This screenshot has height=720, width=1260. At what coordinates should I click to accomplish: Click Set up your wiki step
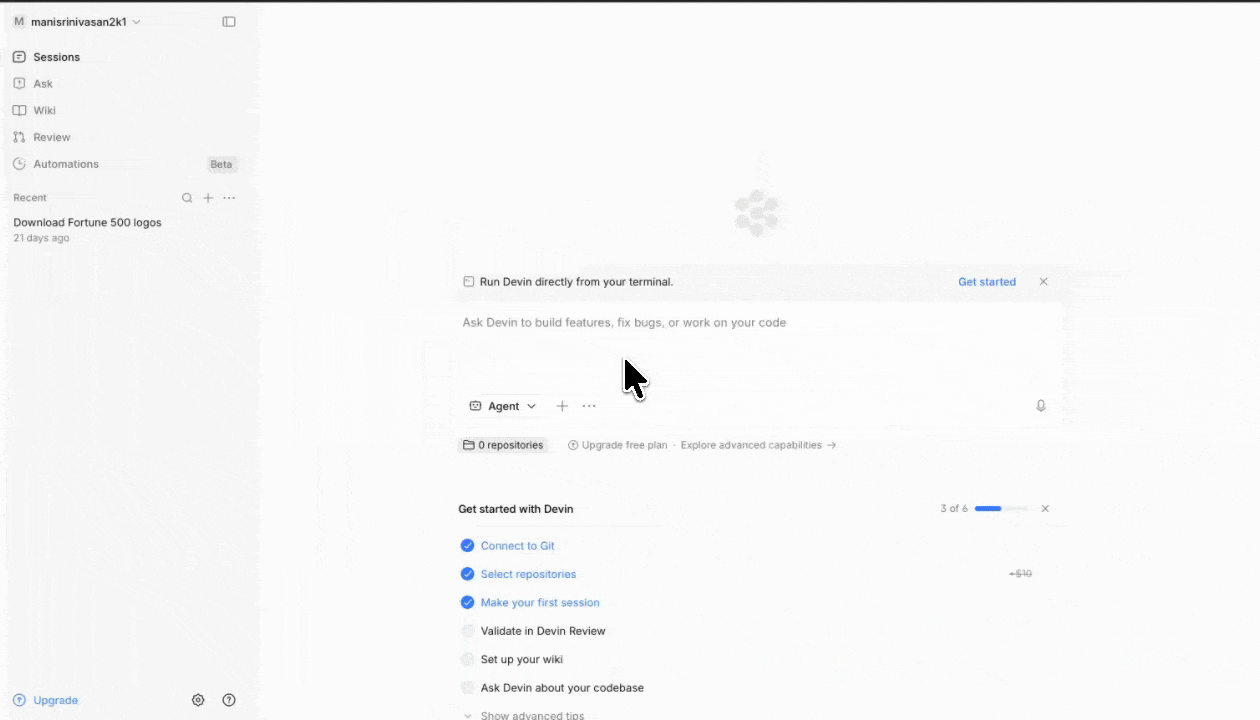point(521,659)
